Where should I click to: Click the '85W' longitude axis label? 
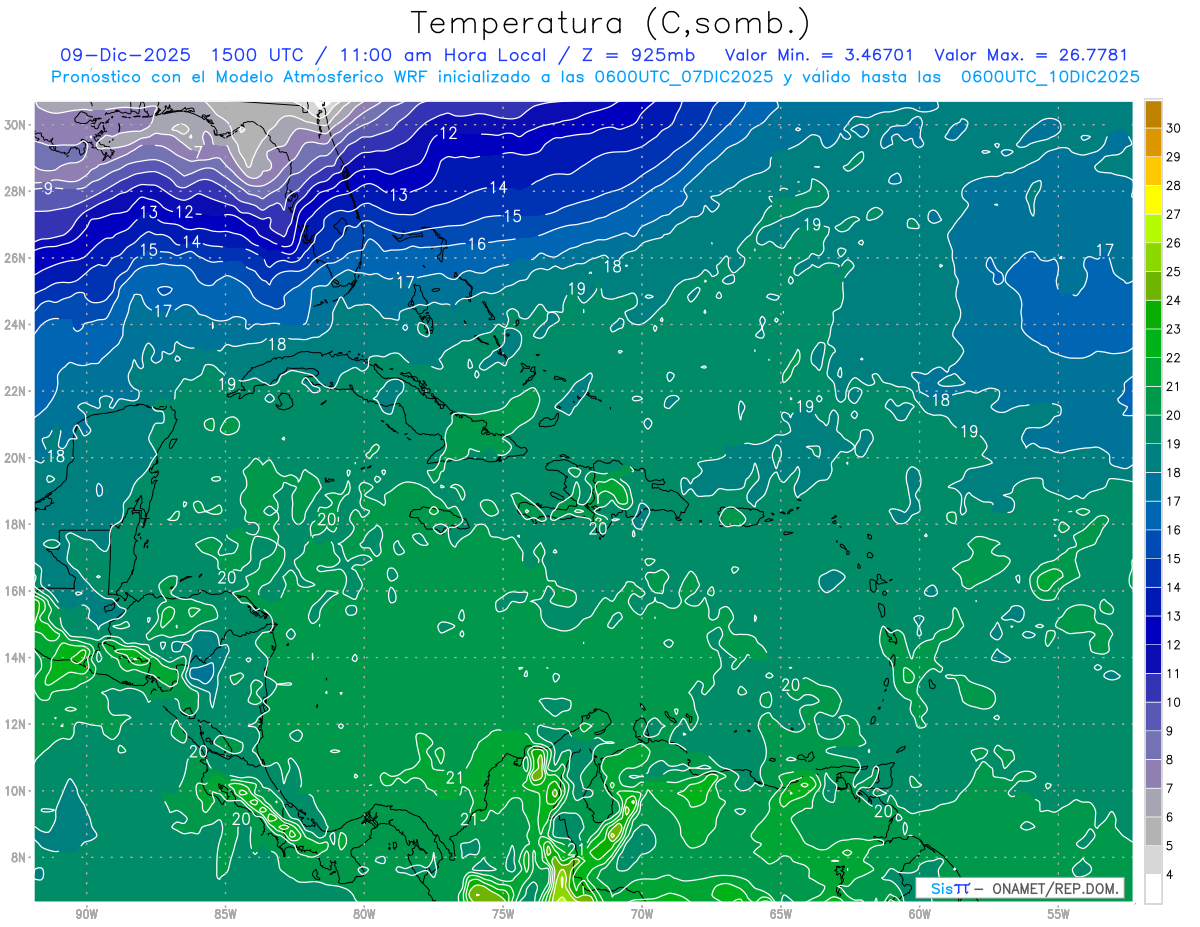coord(225,914)
